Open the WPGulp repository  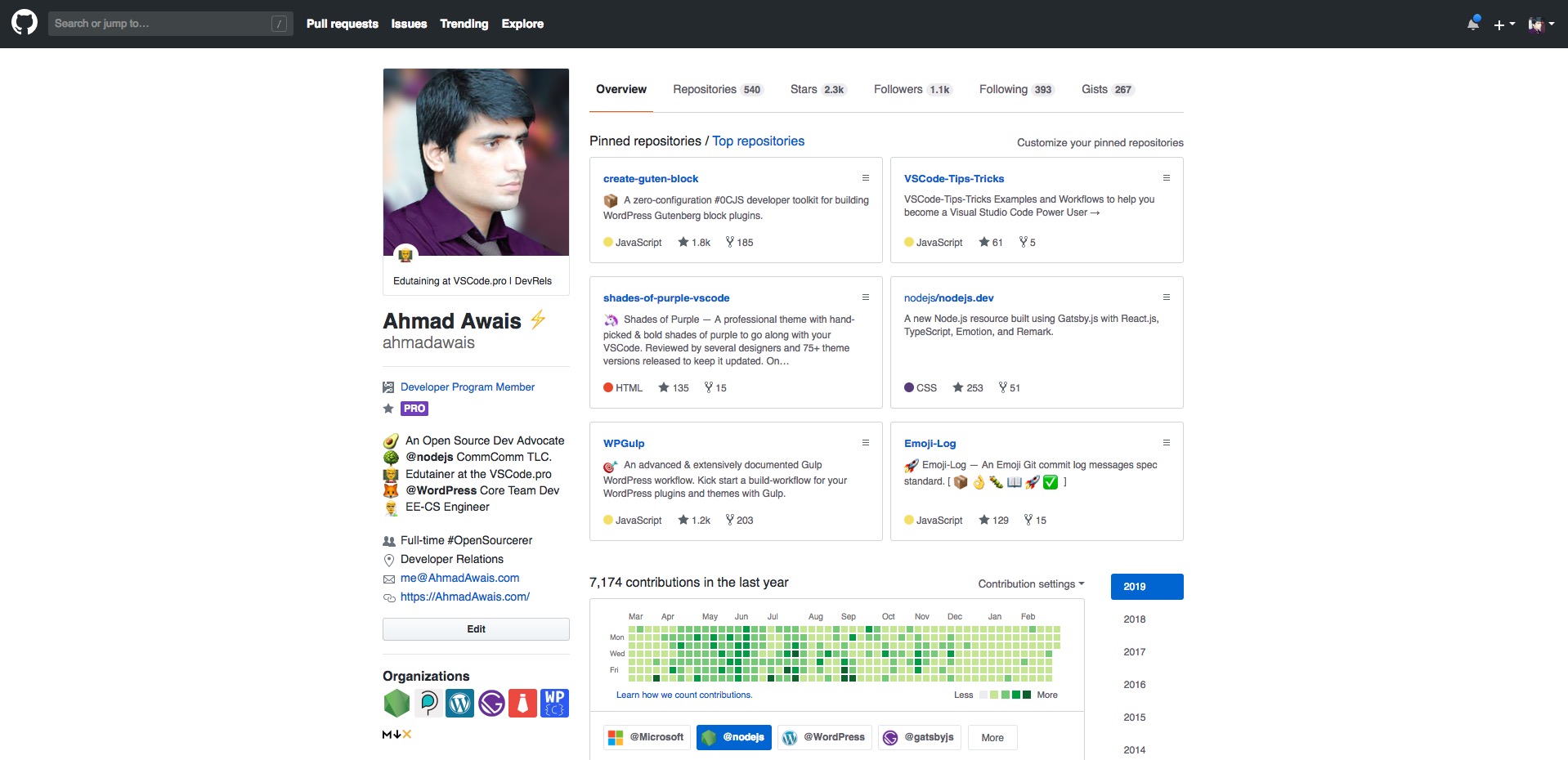pos(624,443)
